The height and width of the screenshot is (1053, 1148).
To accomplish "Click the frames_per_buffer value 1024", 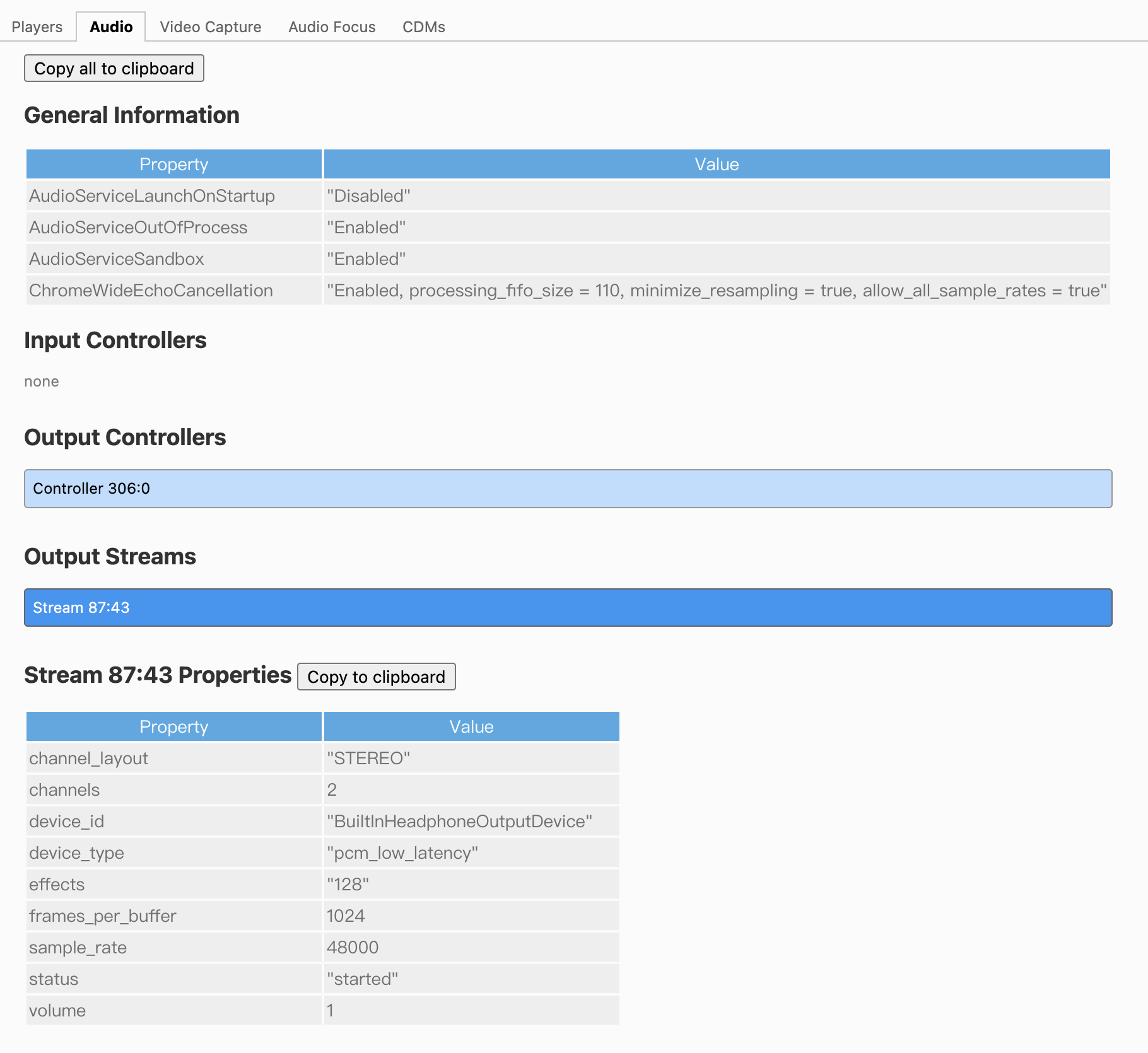I will (x=346, y=916).
